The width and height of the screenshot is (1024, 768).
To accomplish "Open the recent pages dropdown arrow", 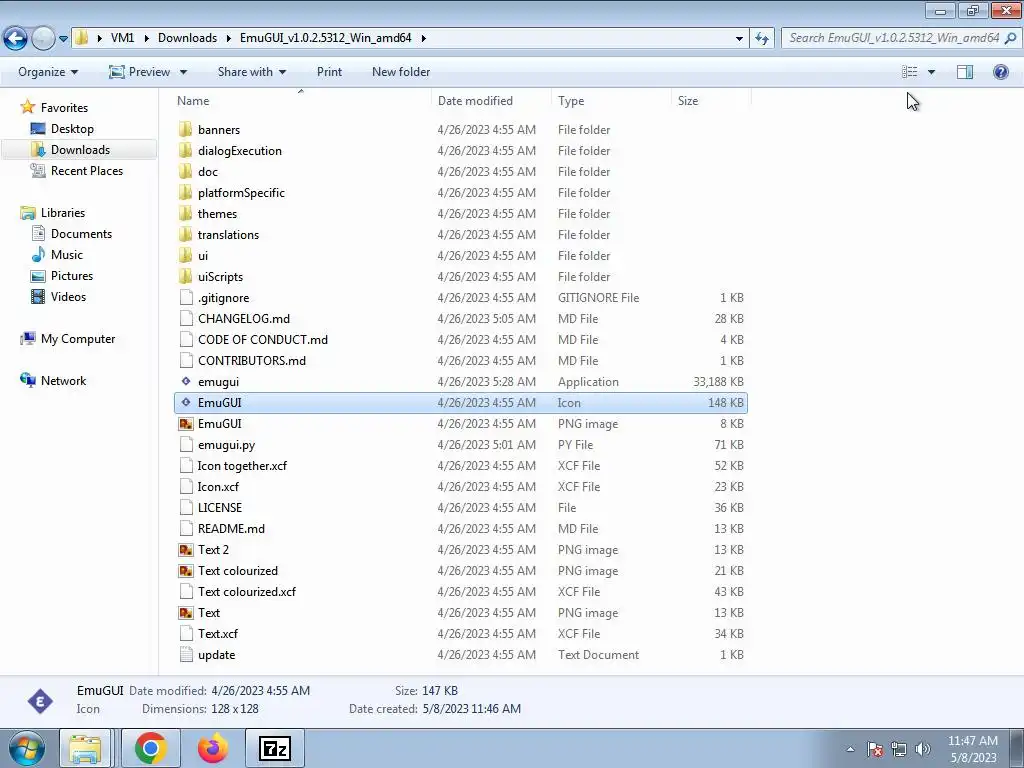I will (63, 39).
